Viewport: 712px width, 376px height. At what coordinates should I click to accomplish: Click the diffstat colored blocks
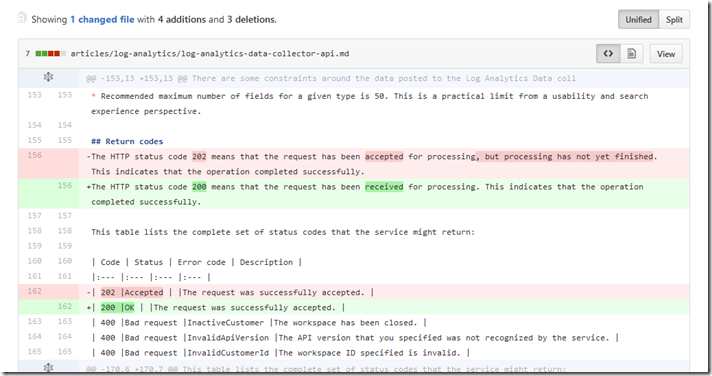click(50, 54)
